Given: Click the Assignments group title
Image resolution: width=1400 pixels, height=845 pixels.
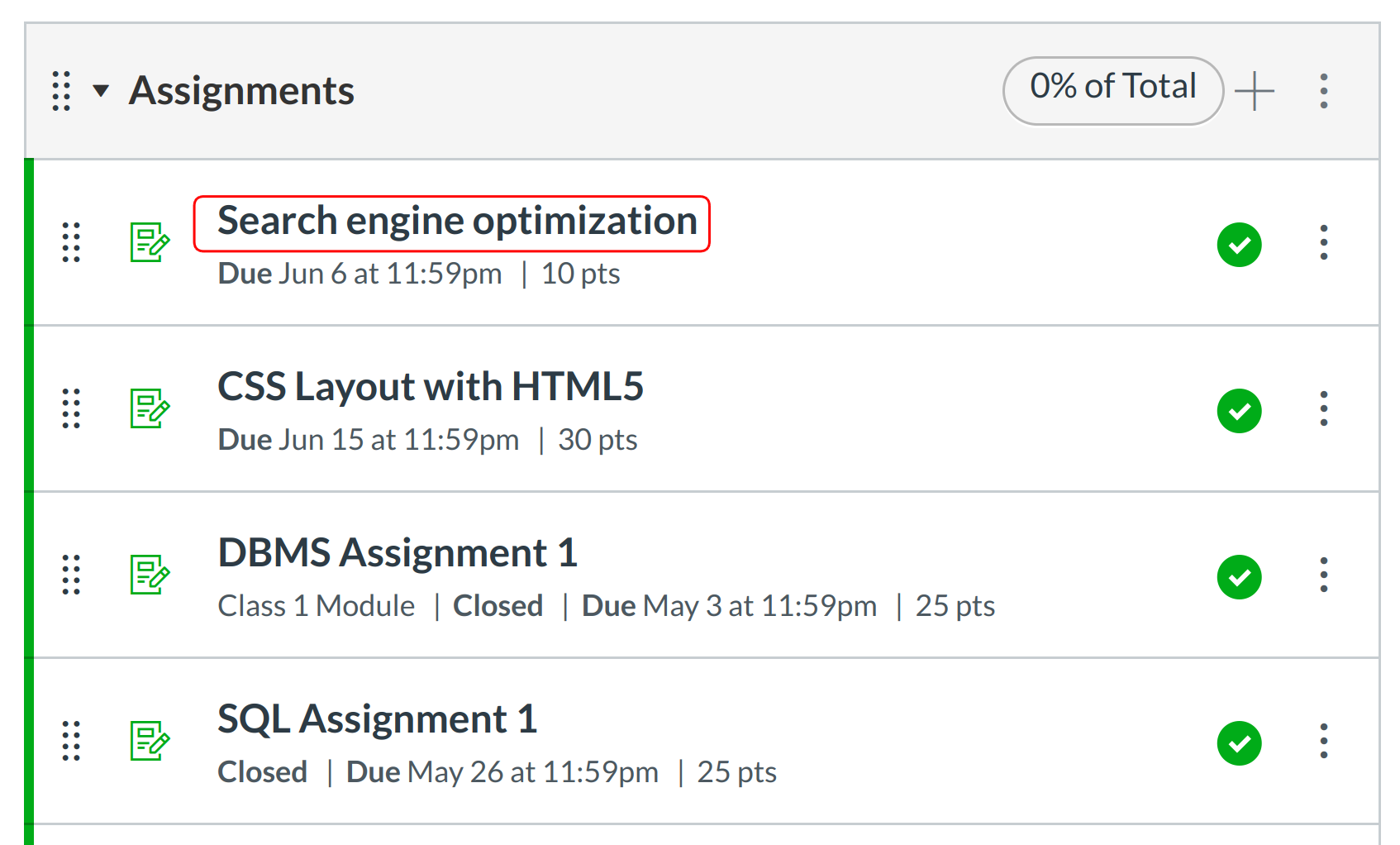Looking at the screenshot, I should (x=240, y=91).
